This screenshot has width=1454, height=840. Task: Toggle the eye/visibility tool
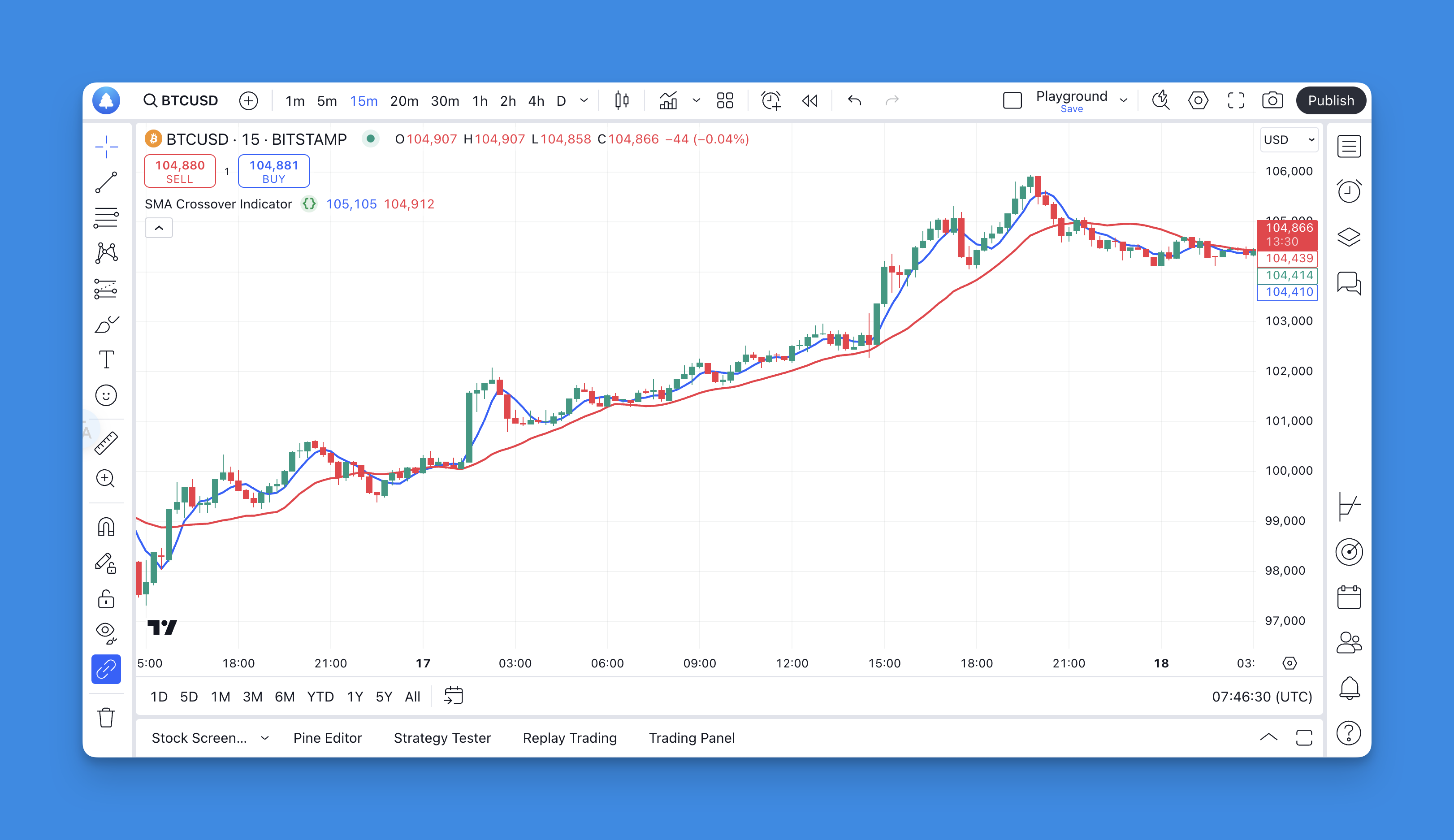point(107,630)
